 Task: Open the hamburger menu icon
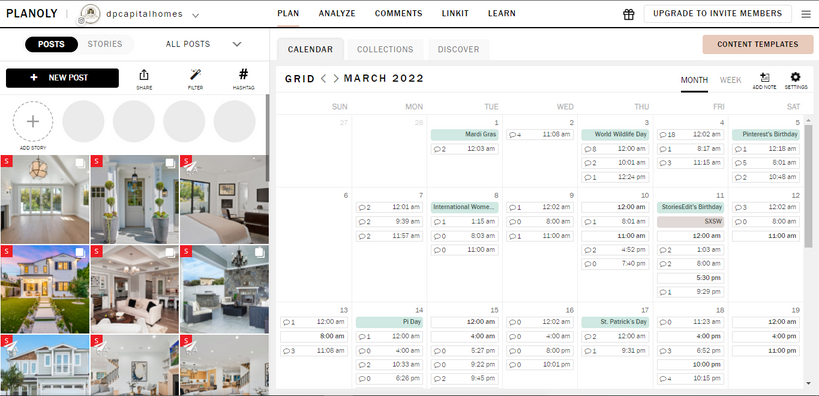pyautogui.click(x=806, y=15)
